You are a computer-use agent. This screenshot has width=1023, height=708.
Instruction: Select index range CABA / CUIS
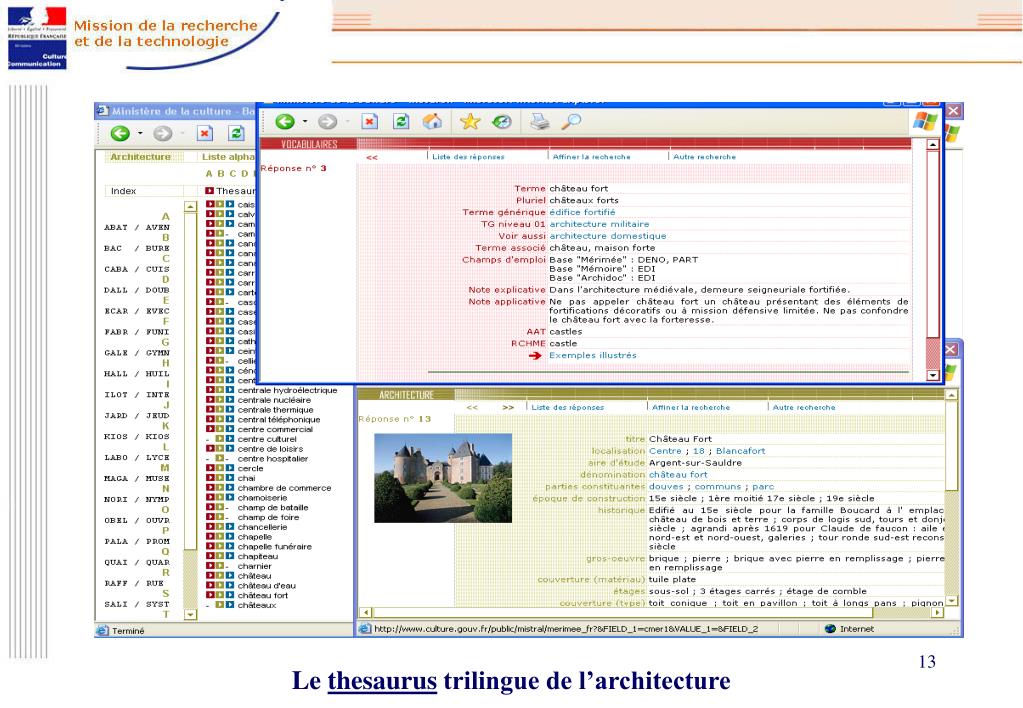coord(136,269)
